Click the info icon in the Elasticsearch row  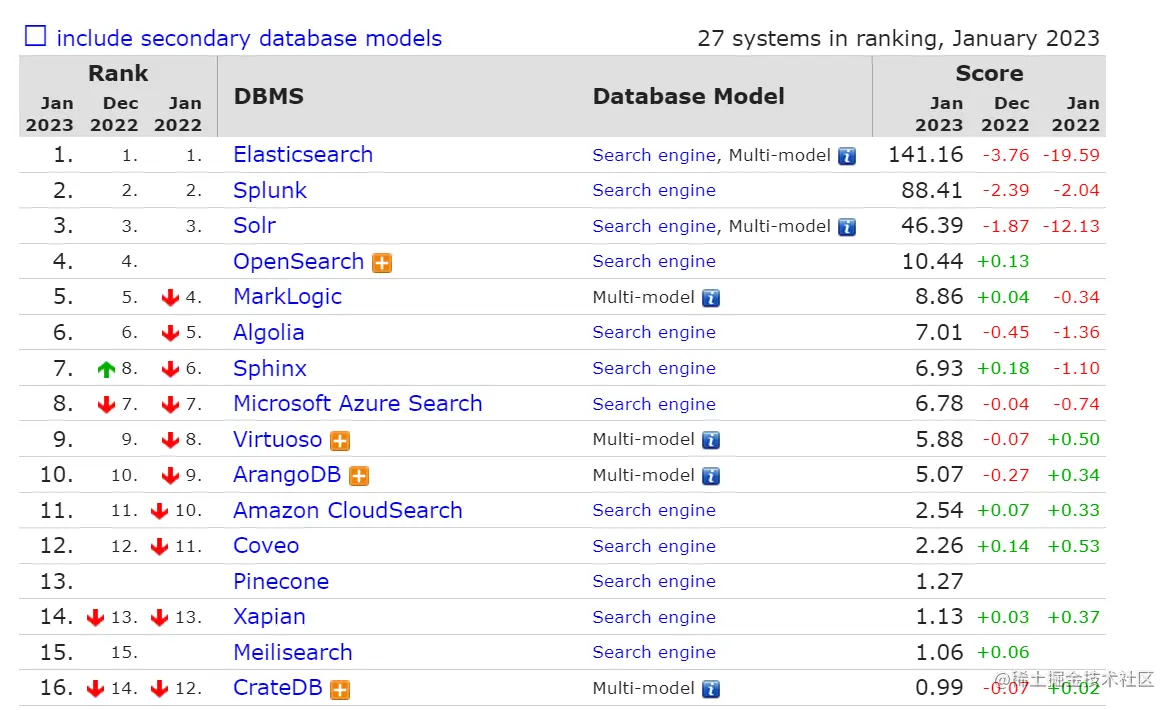coord(847,156)
